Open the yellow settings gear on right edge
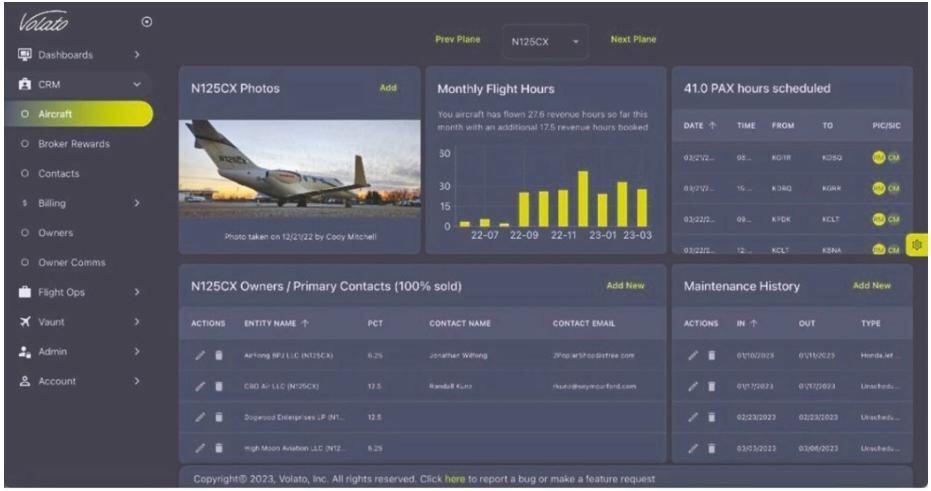The height and width of the screenshot is (491, 931). (x=919, y=245)
